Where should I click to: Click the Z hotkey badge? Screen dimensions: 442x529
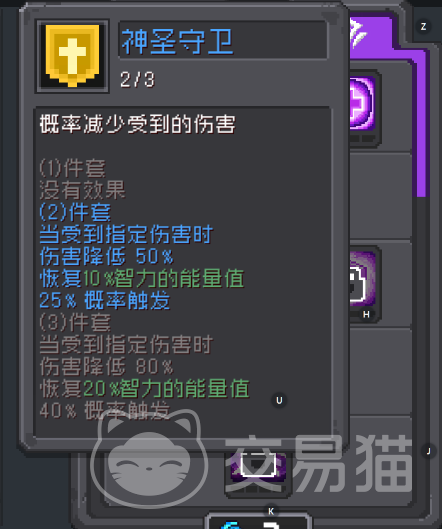pyautogui.click(x=423, y=26)
